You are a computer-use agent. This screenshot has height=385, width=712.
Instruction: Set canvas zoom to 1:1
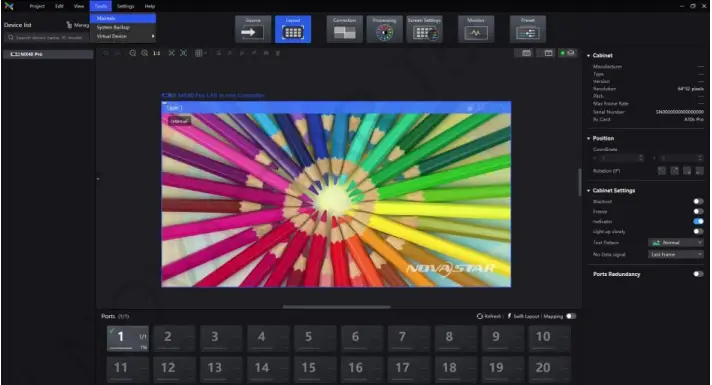[x=157, y=53]
